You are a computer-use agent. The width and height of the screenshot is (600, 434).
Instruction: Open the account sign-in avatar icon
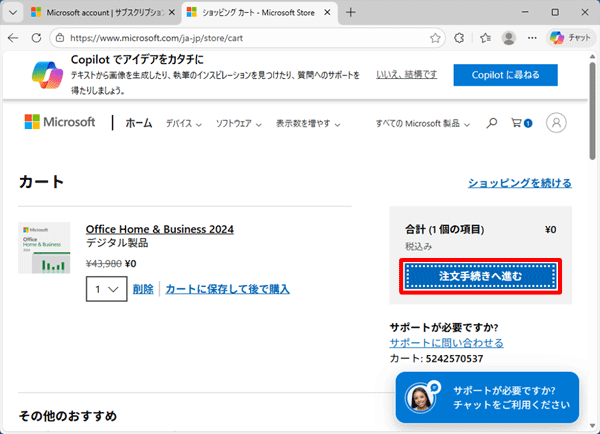tap(557, 123)
